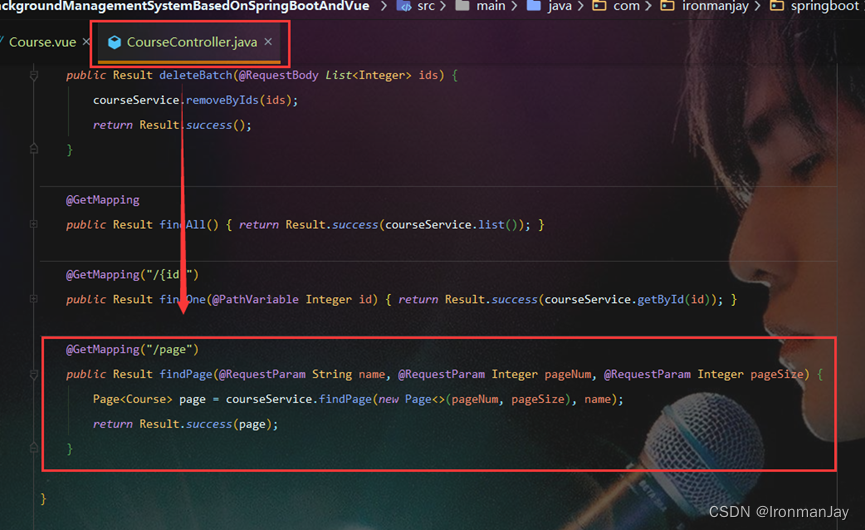The height and width of the screenshot is (530, 865).
Task: Collapse the deleteBatch method fold marker
Action: pyautogui.click(x=34, y=75)
